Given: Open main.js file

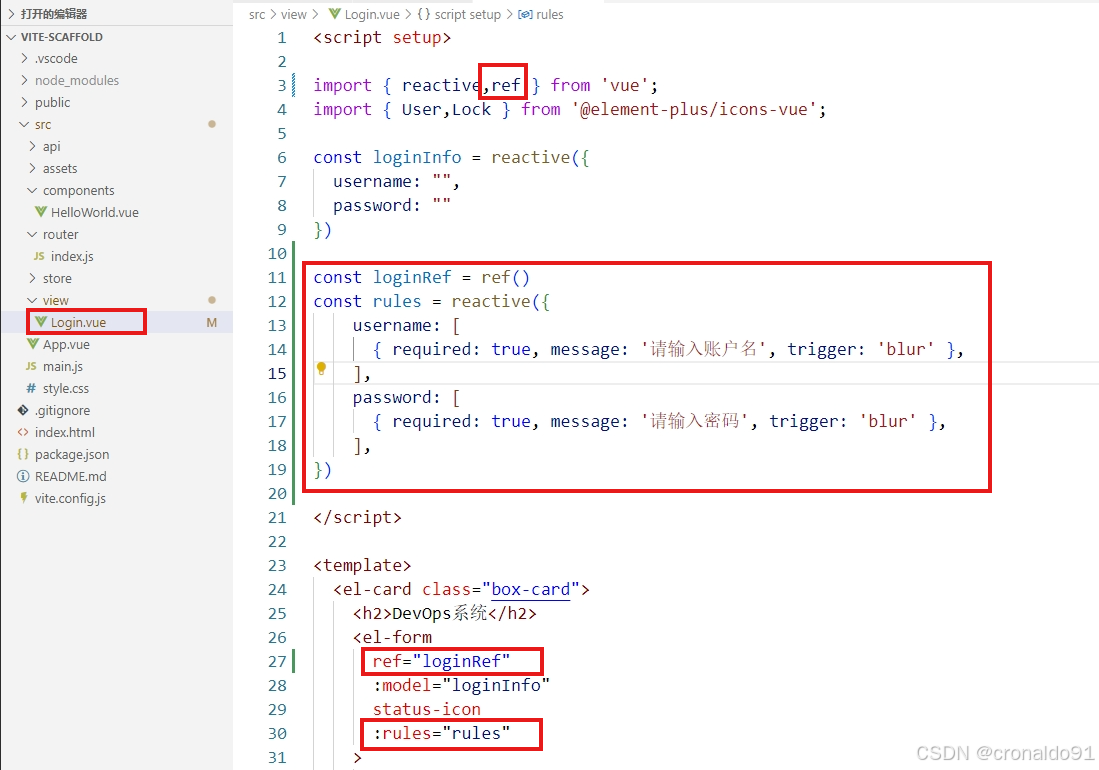Looking at the screenshot, I should [x=63, y=366].
